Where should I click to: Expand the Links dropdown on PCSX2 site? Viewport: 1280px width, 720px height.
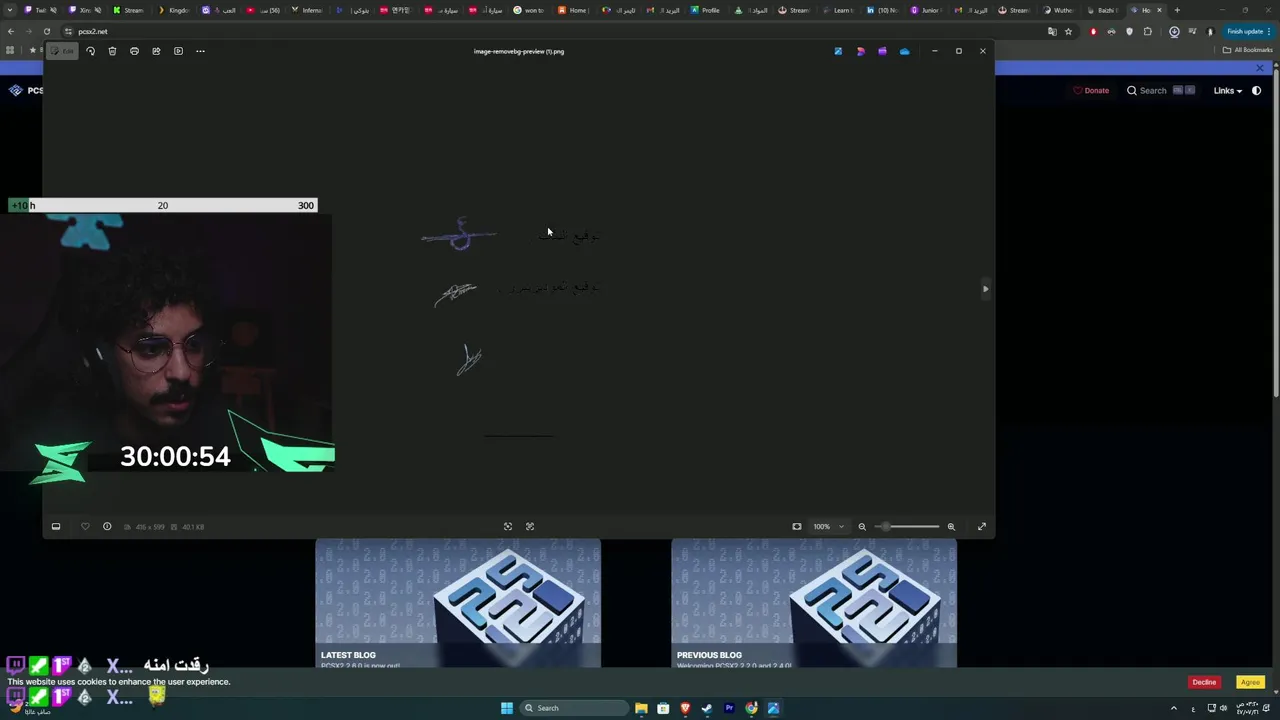1228,90
